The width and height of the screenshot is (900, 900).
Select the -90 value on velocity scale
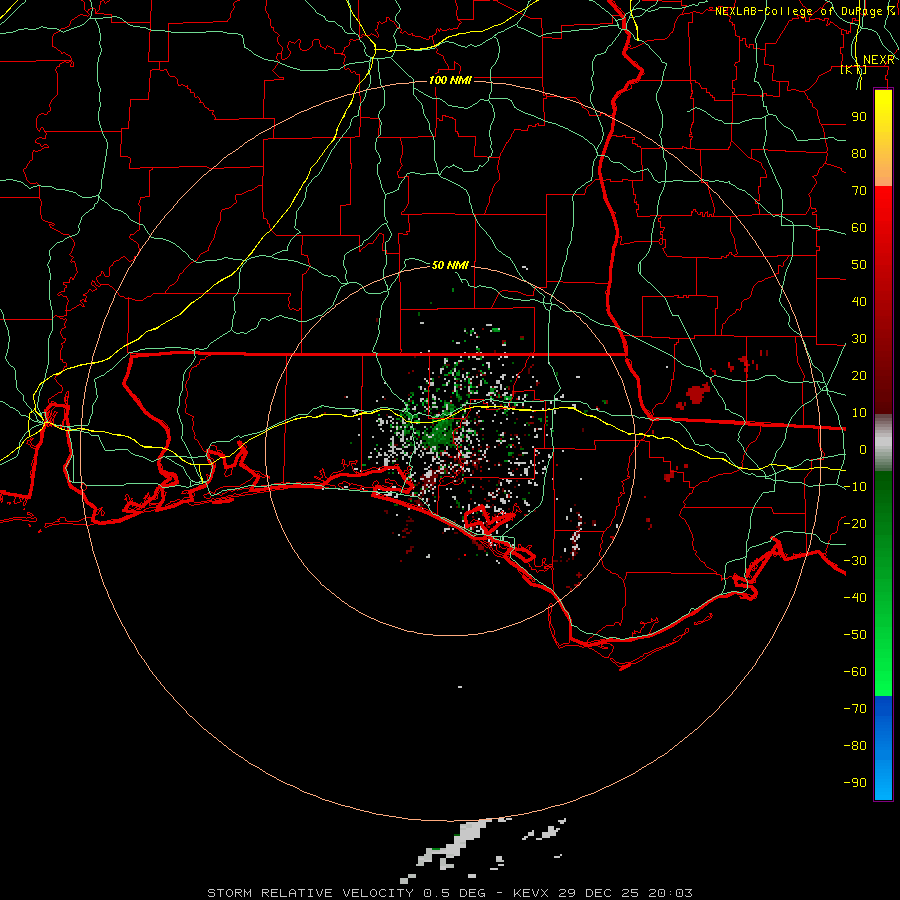point(855,782)
